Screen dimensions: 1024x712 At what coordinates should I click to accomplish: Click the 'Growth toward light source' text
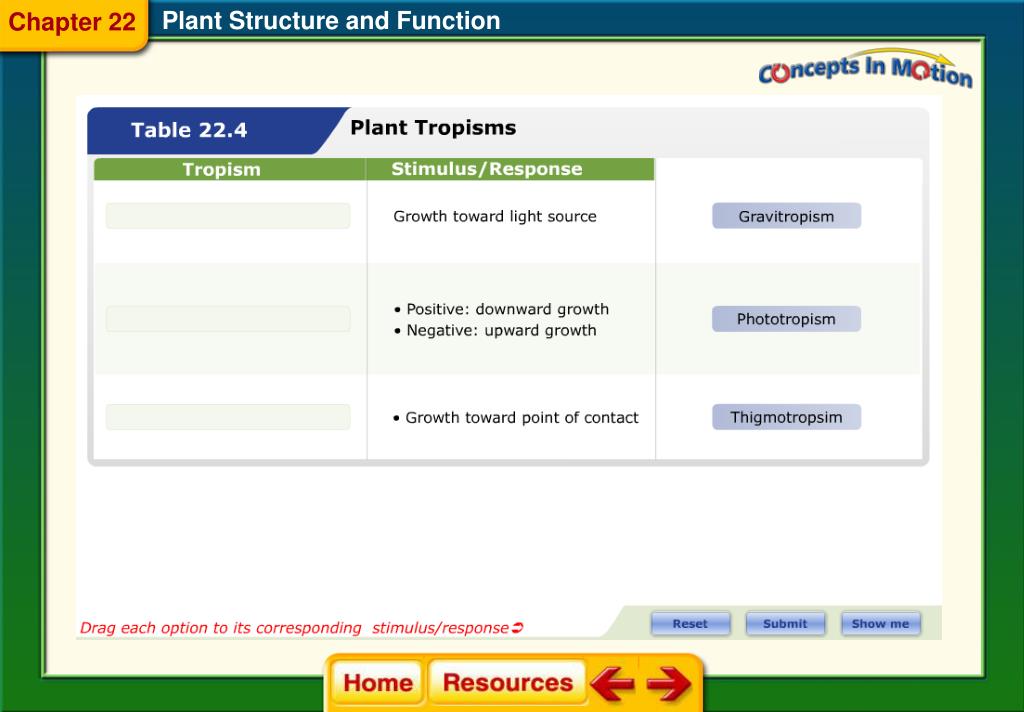click(495, 216)
